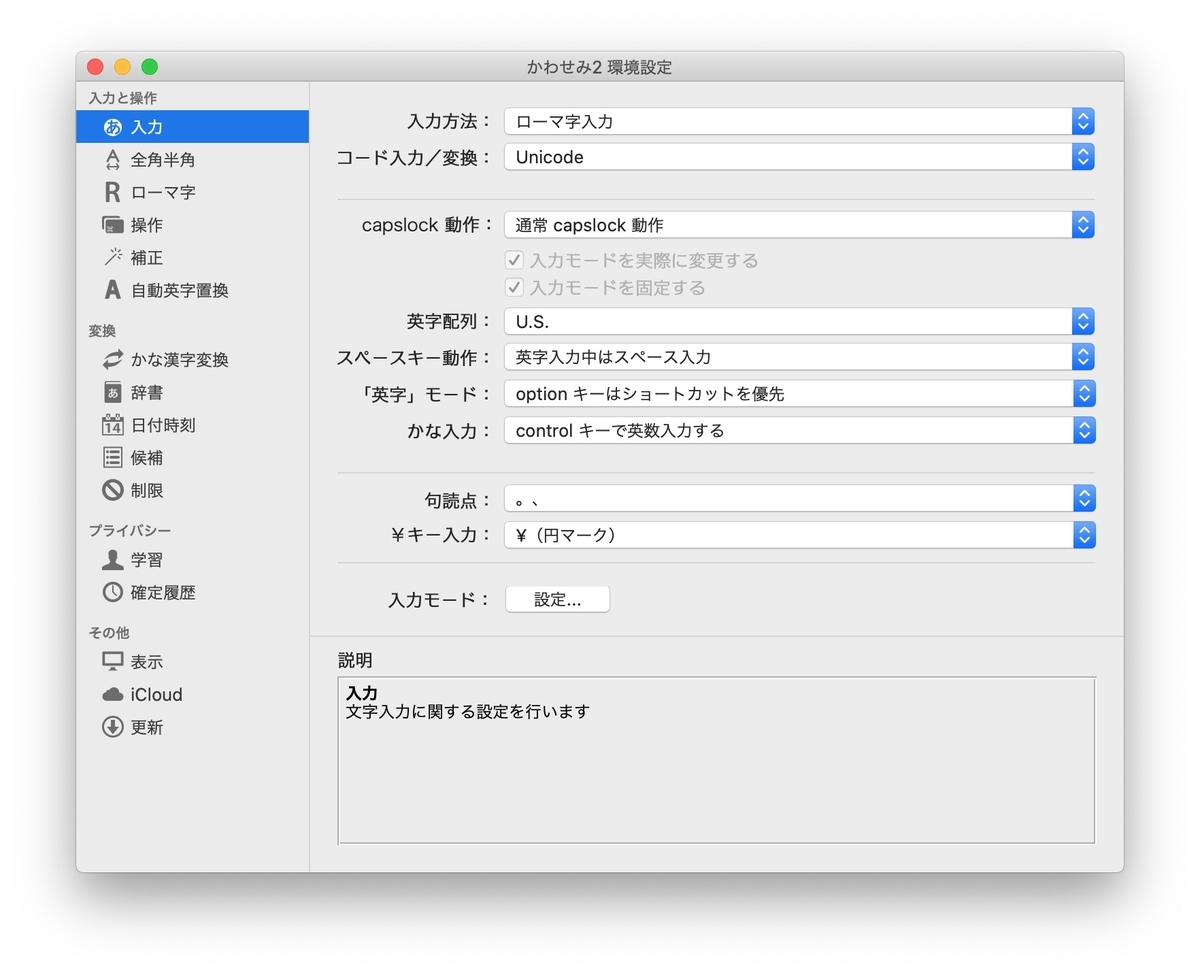Select the 補正 icon in the sidebar
Image resolution: width=1200 pixels, height=973 pixels.
(115, 257)
